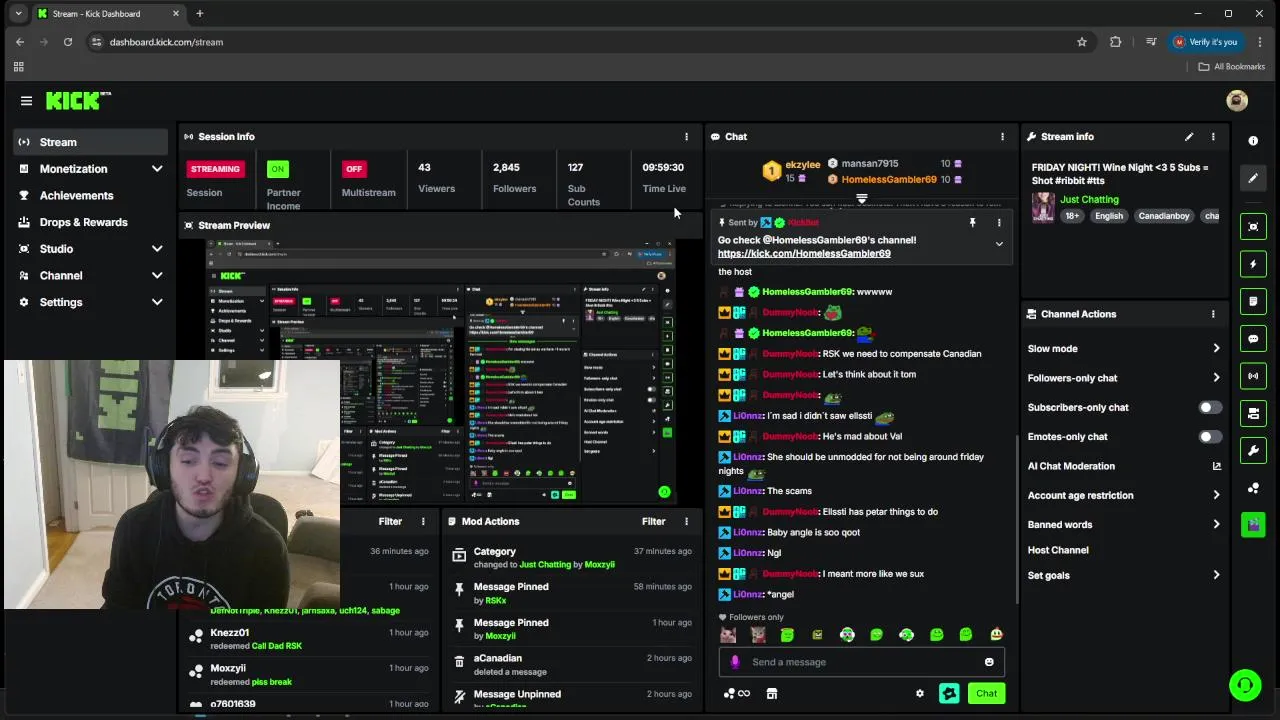Toggle Emotes-only chat switch
This screenshot has width=1280, height=720.
tap(1210, 437)
